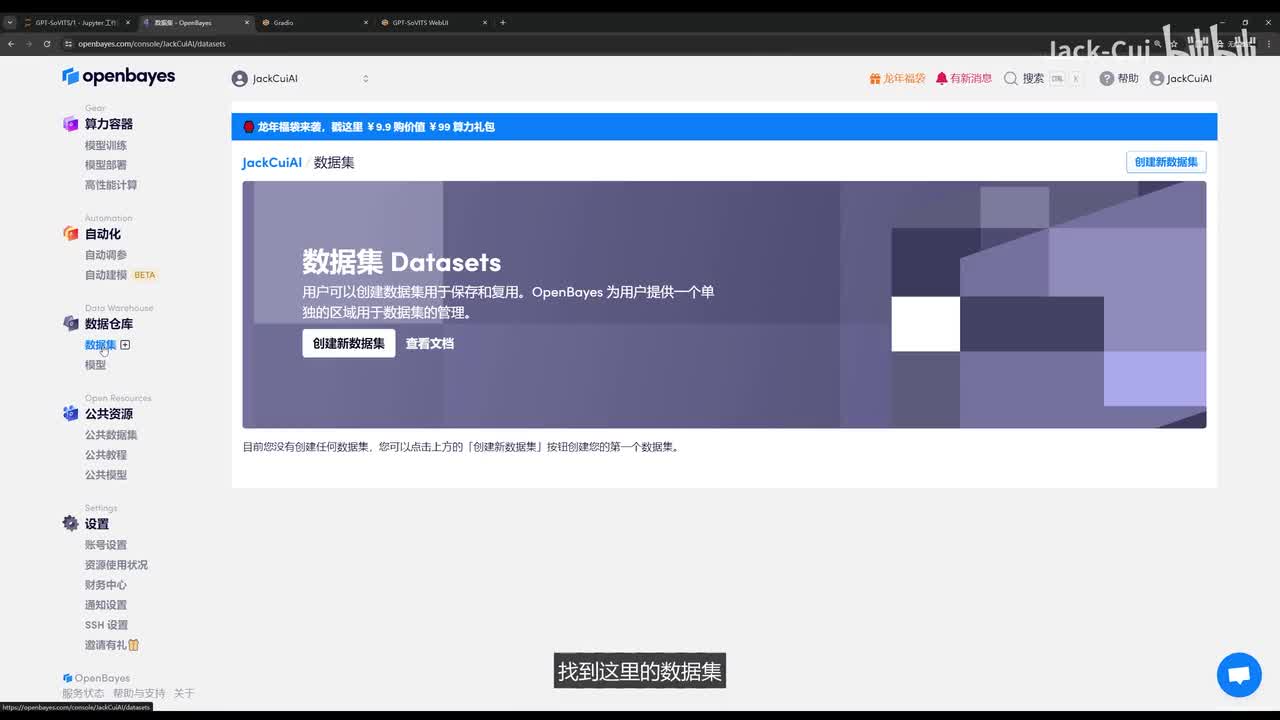1280x720 pixels.
Task: Open the JackCuiAI user menu at top right
Action: pos(1180,79)
